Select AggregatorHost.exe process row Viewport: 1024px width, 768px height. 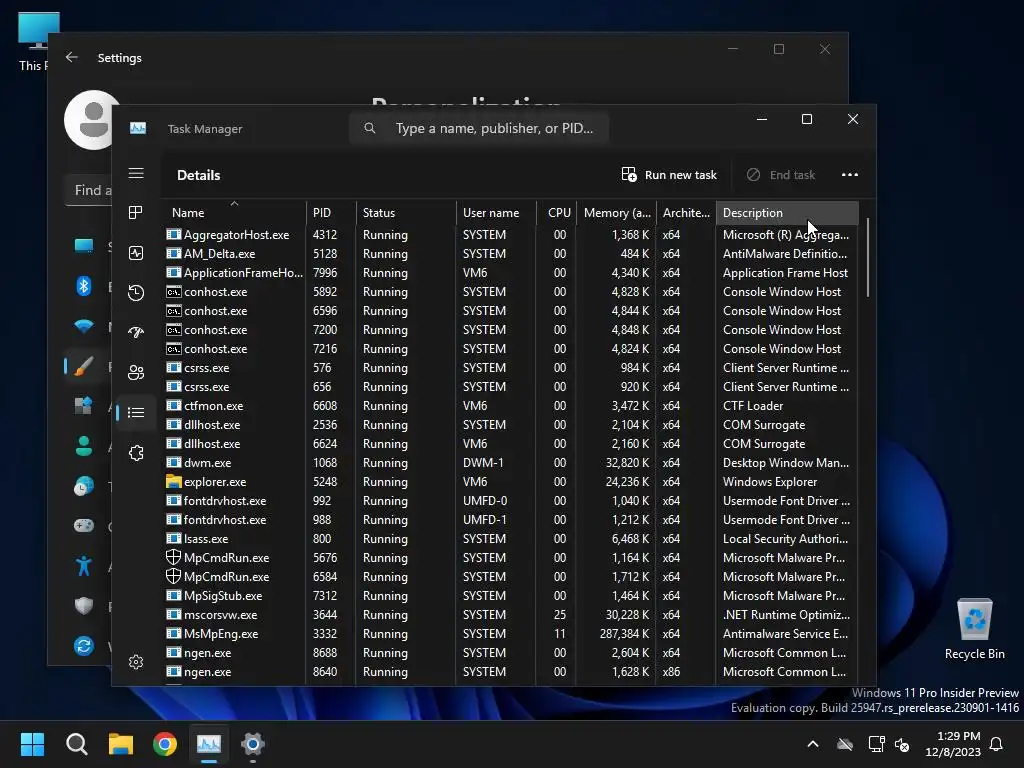(511, 234)
